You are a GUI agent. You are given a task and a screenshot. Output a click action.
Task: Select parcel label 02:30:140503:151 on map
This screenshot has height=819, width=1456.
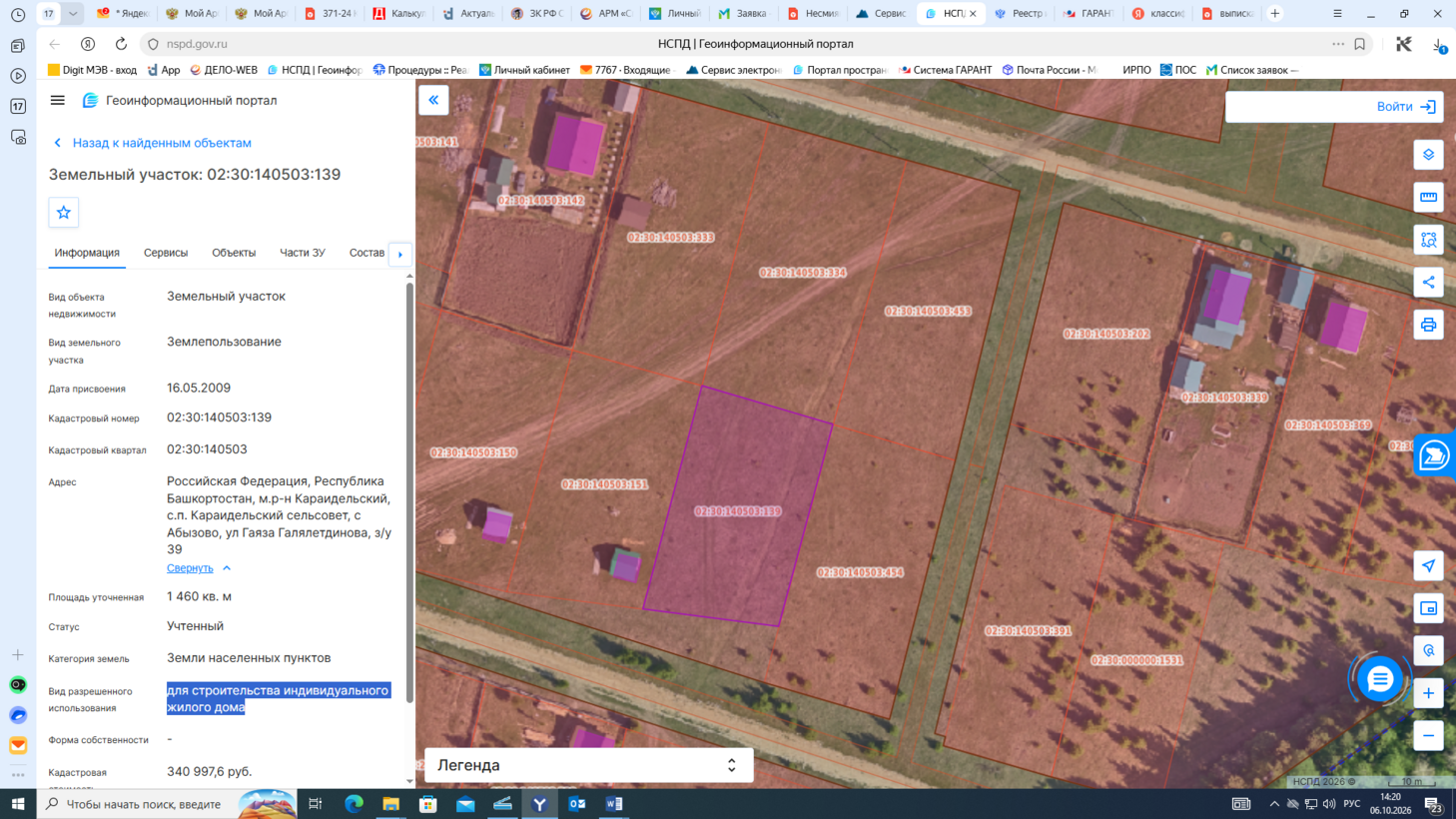(x=604, y=484)
